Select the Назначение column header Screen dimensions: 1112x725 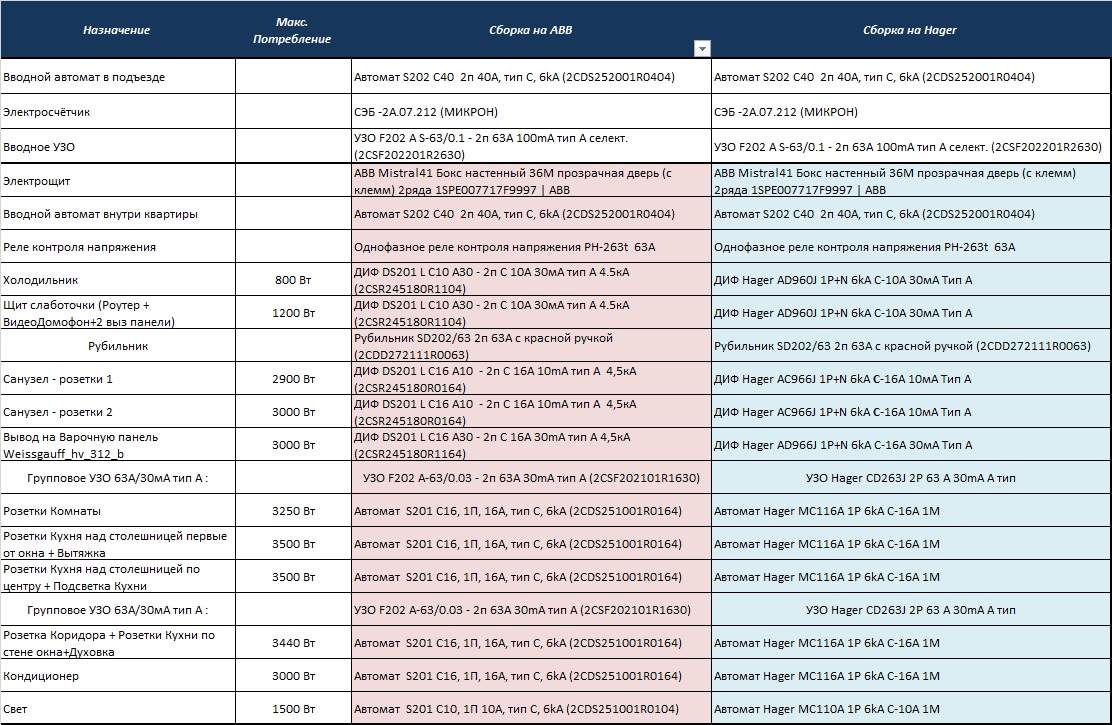click(118, 30)
